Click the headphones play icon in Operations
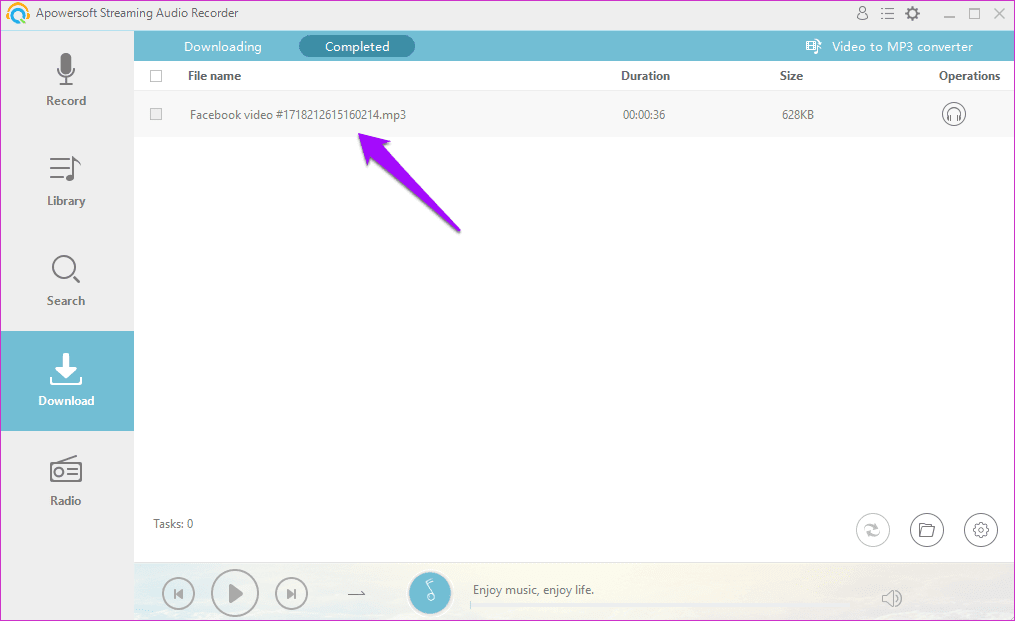The height and width of the screenshot is (621, 1015). coord(954,114)
